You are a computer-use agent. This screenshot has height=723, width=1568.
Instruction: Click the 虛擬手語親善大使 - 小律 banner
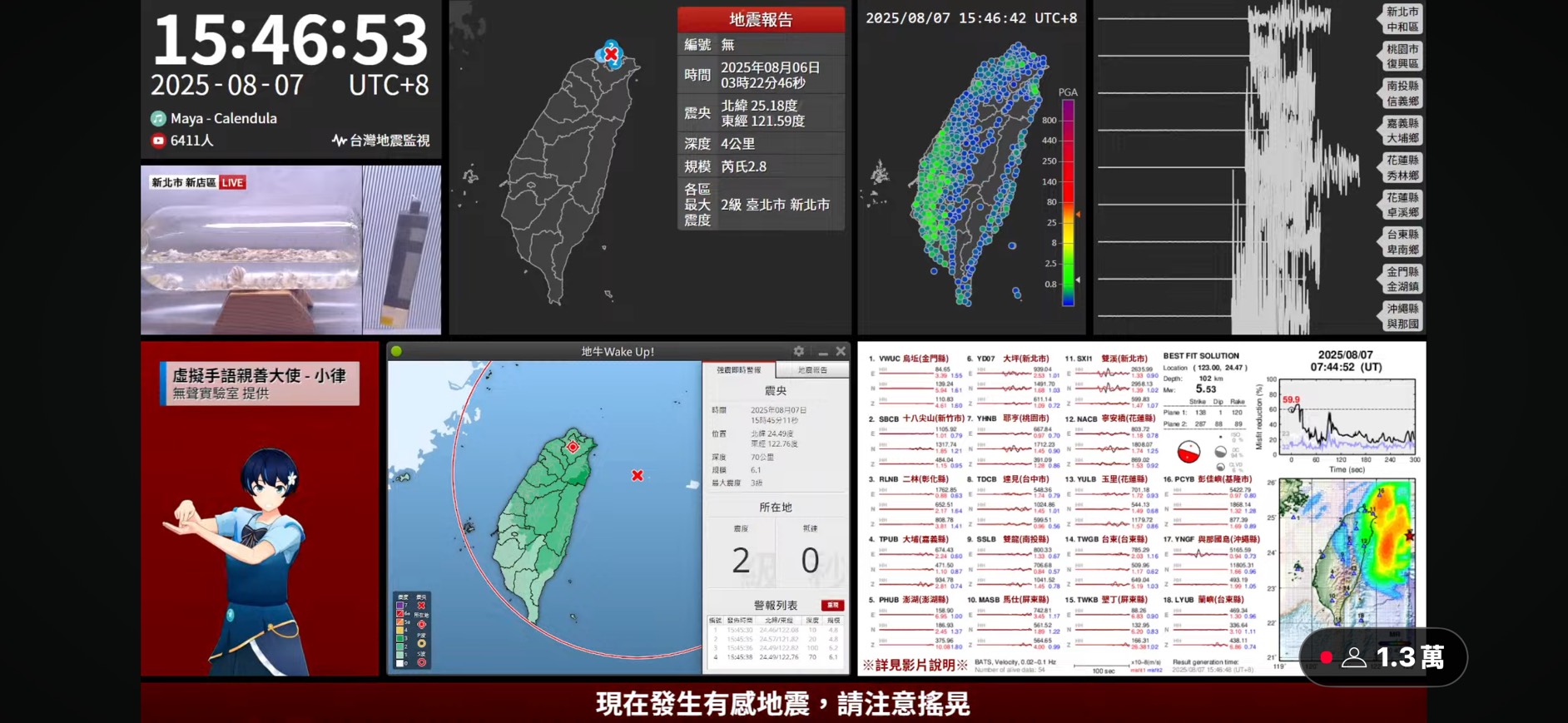260,384
